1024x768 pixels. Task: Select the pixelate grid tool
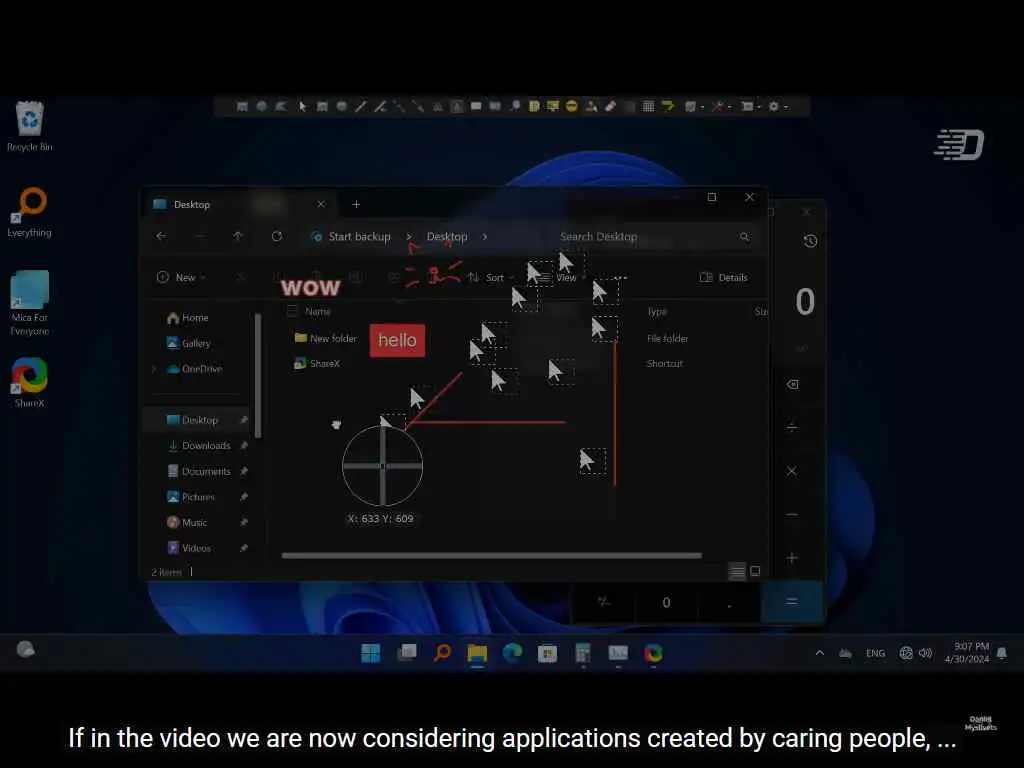(648, 106)
